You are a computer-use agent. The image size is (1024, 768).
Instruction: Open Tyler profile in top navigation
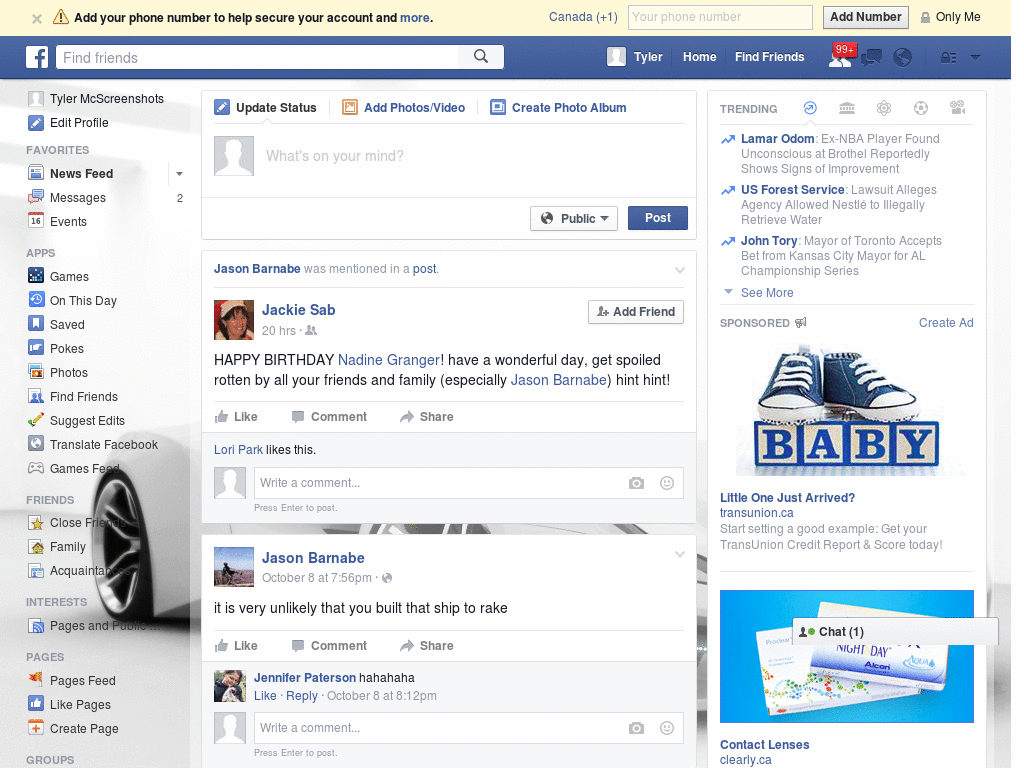(635, 57)
